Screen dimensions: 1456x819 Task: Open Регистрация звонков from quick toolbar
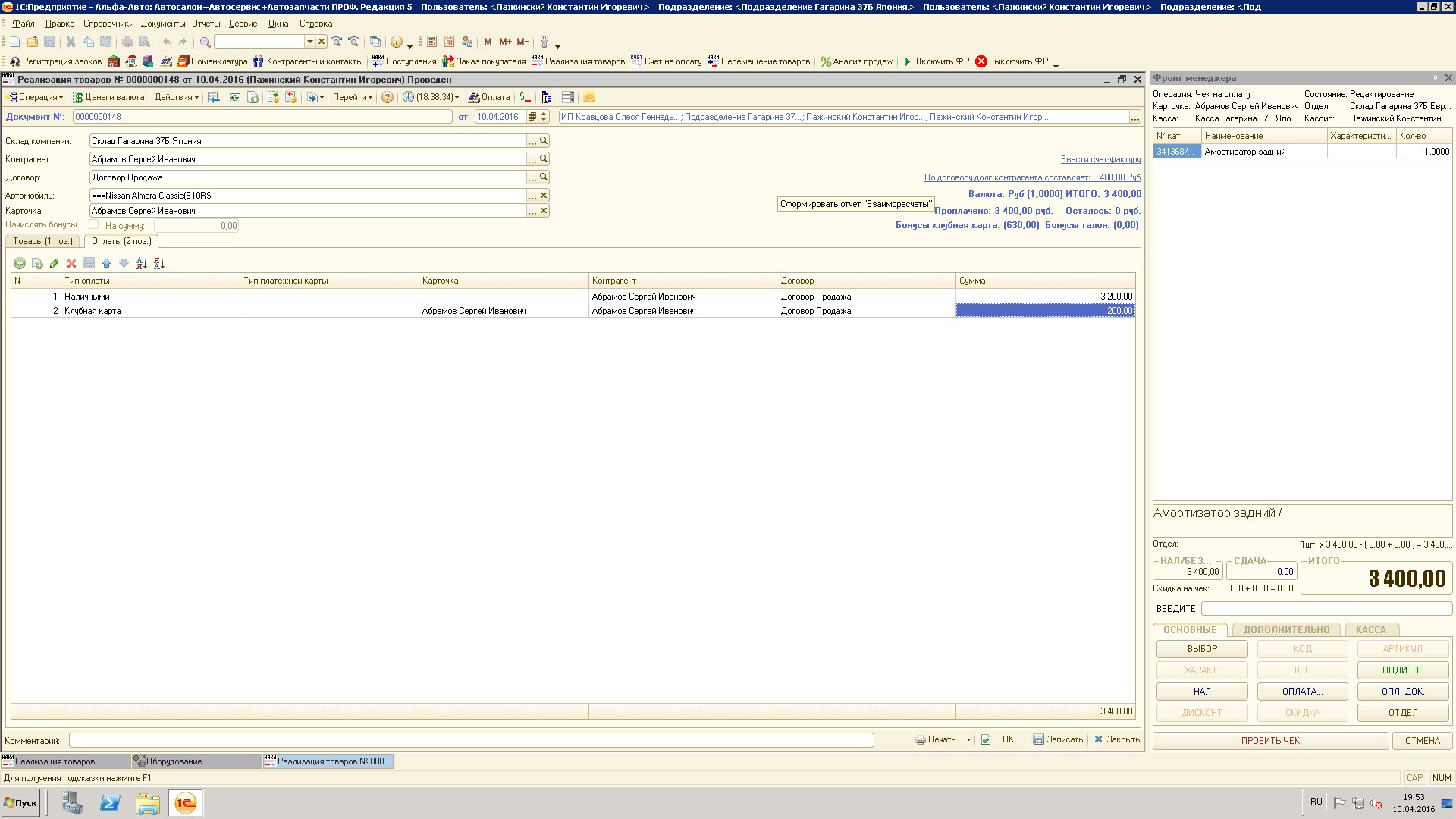click(55, 61)
